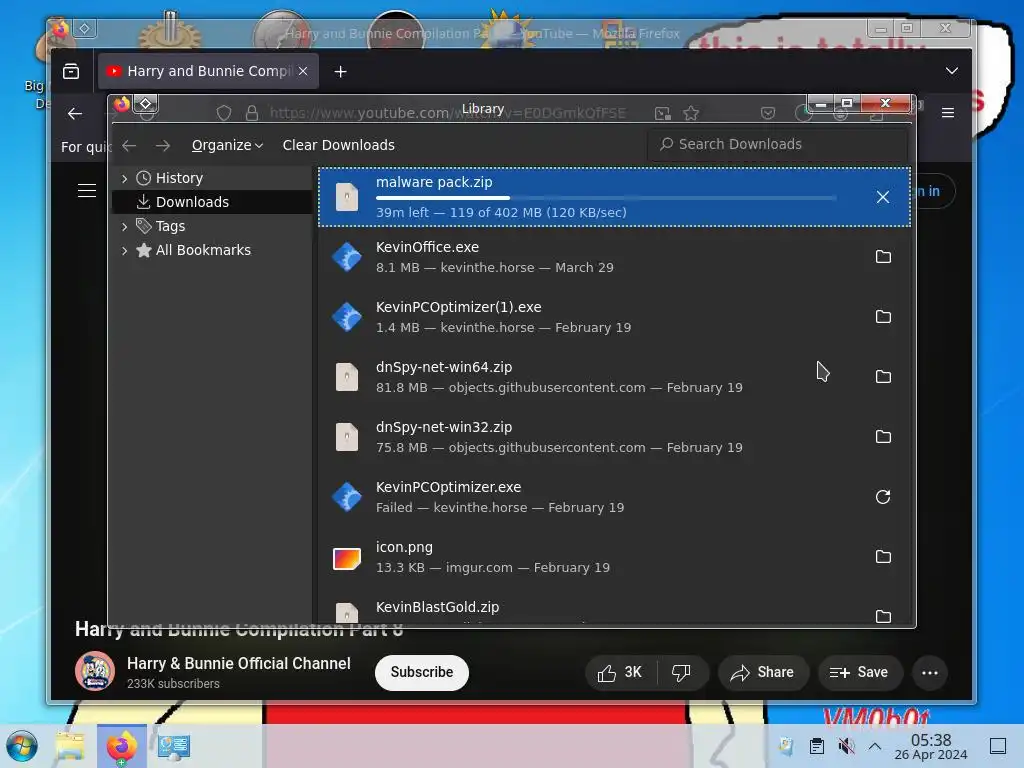Click the KevinOffice.exe file icon

(347, 257)
